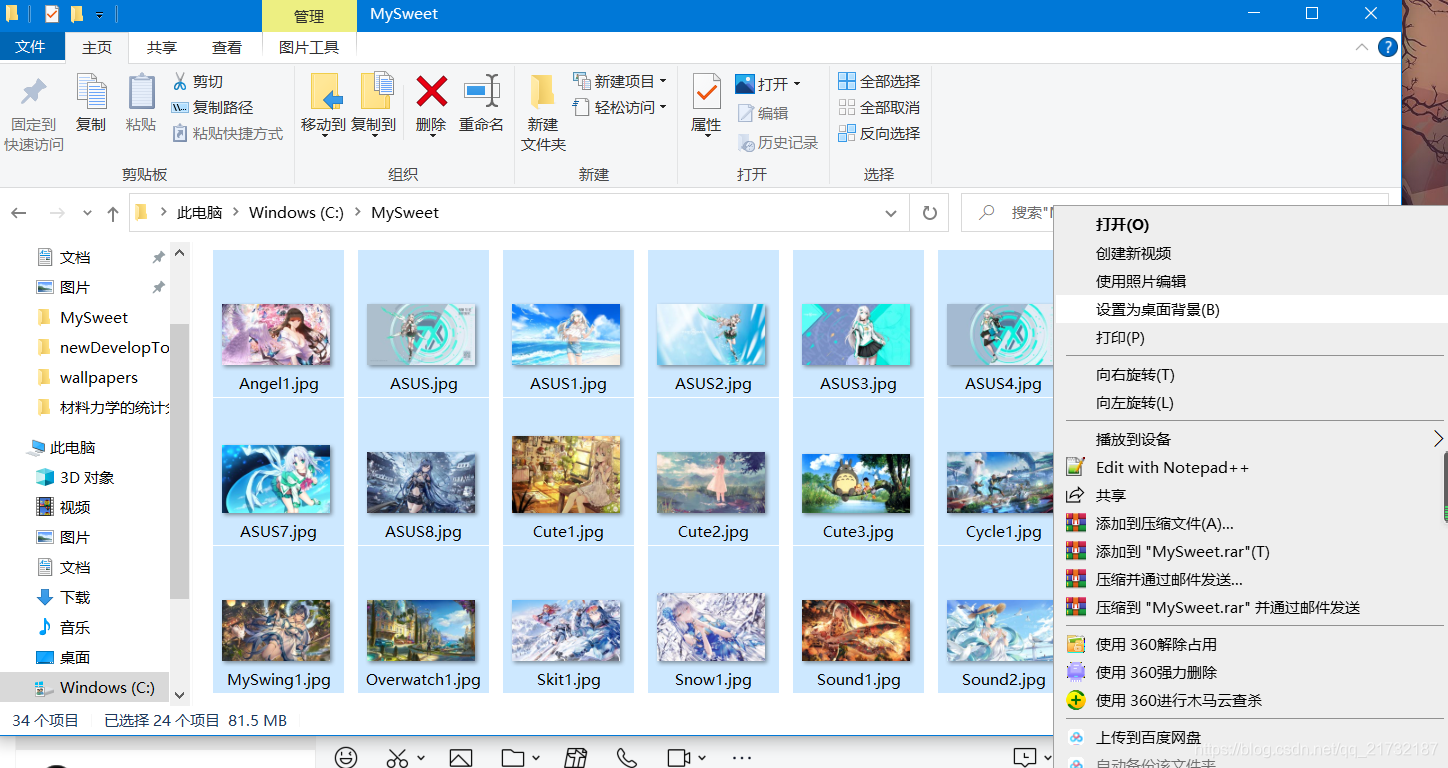The height and width of the screenshot is (768, 1448).
Task: Expand the New item (新建项目) dropdown
Action: tap(662, 81)
